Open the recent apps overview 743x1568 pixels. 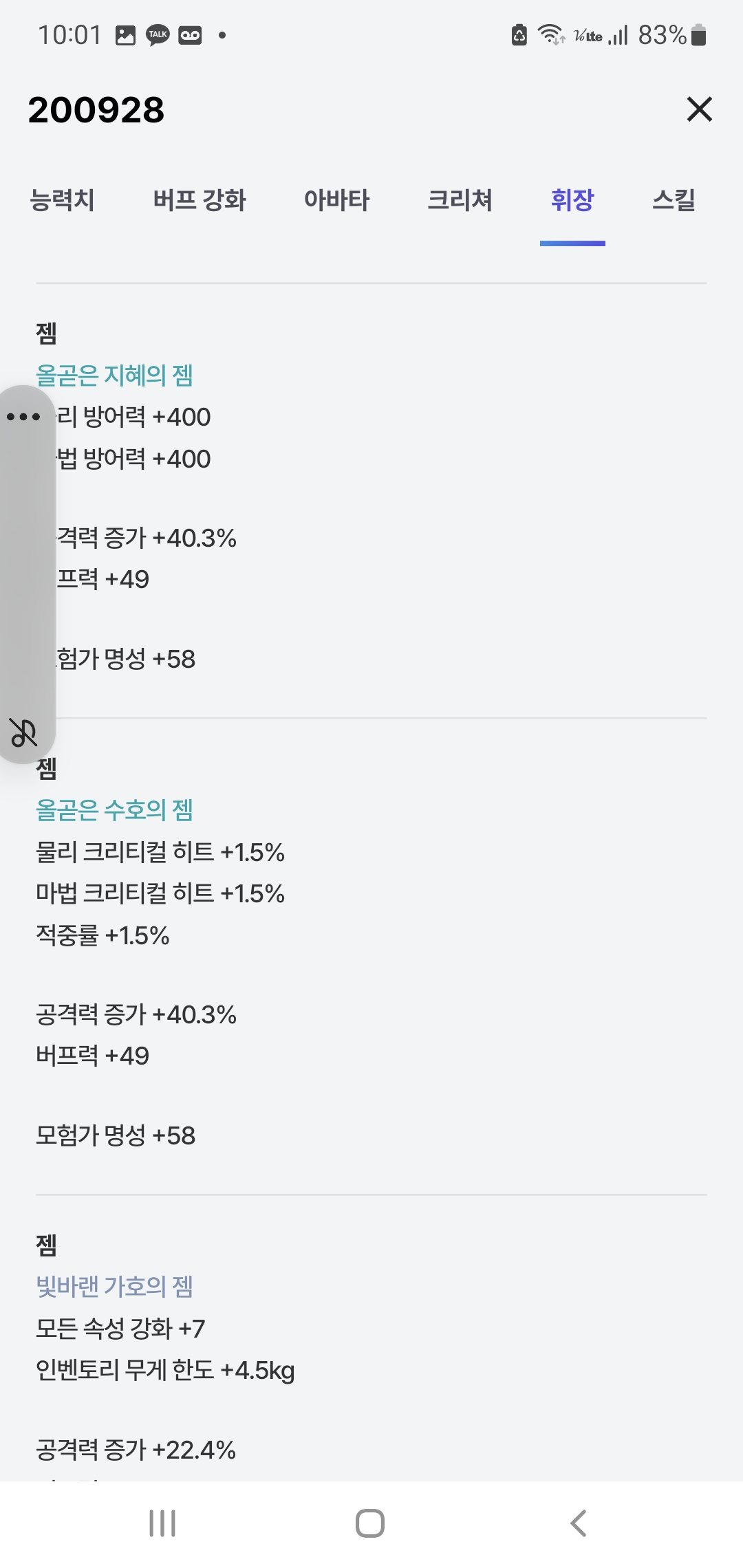pyautogui.click(x=162, y=1523)
